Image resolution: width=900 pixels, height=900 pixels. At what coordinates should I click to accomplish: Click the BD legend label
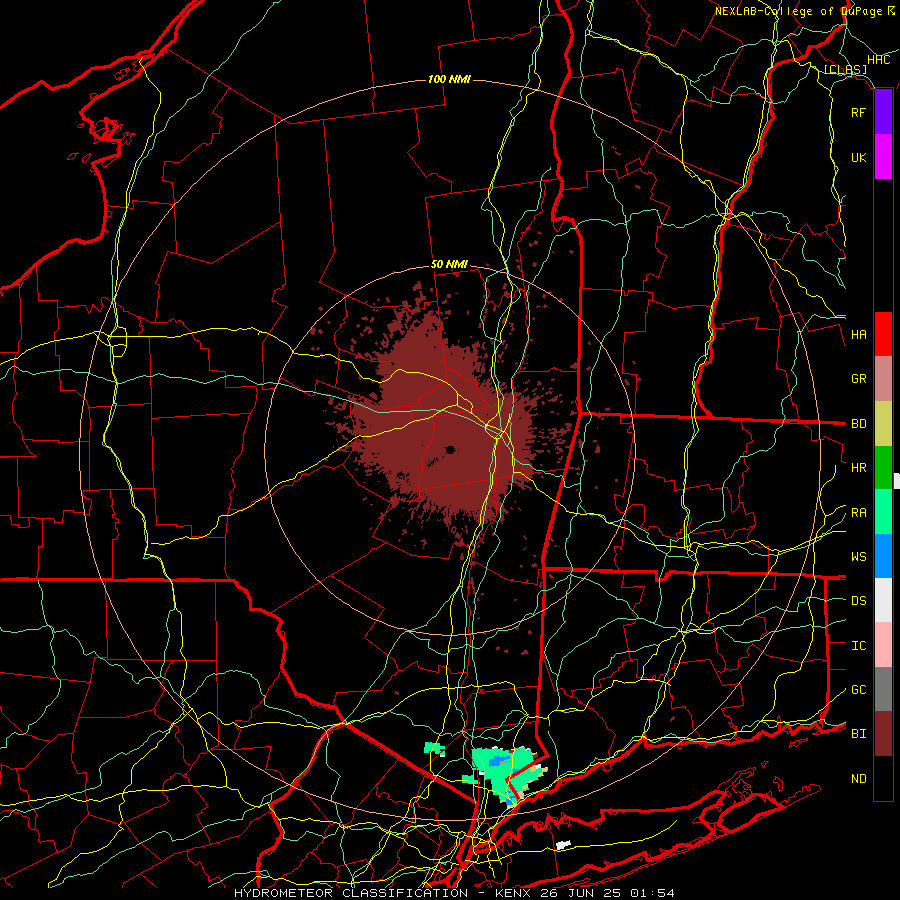tap(858, 424)
